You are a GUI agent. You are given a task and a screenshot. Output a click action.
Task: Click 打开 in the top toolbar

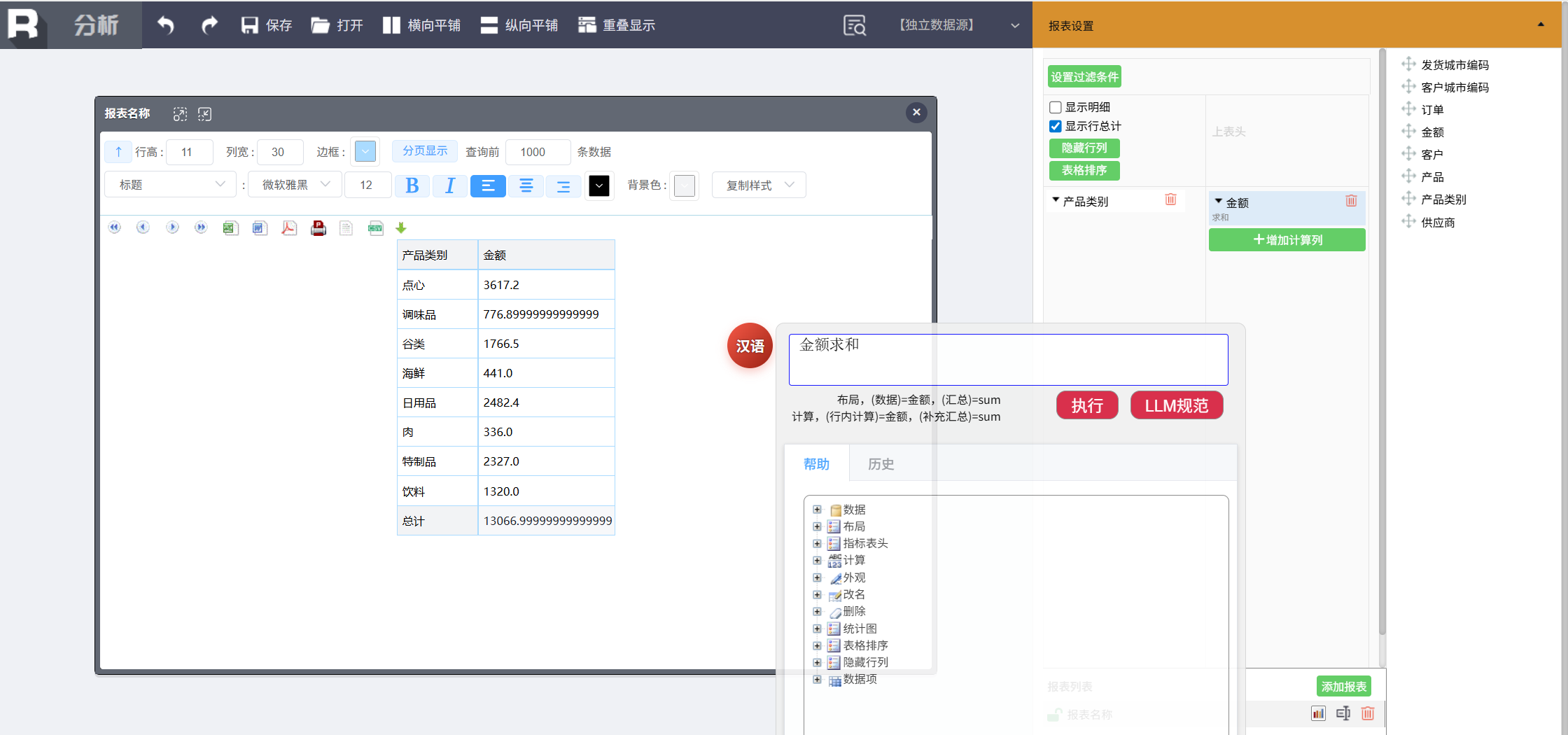pos(337,25)
